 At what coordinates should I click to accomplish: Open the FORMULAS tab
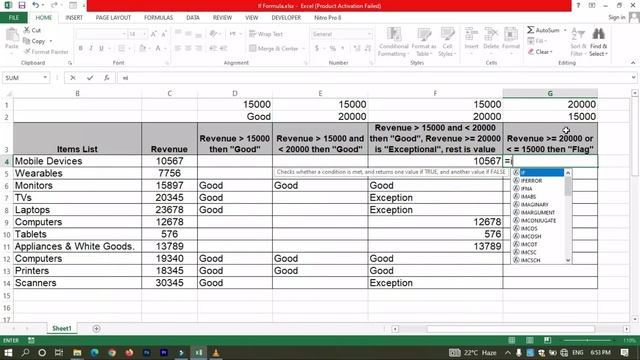[158, 18]
